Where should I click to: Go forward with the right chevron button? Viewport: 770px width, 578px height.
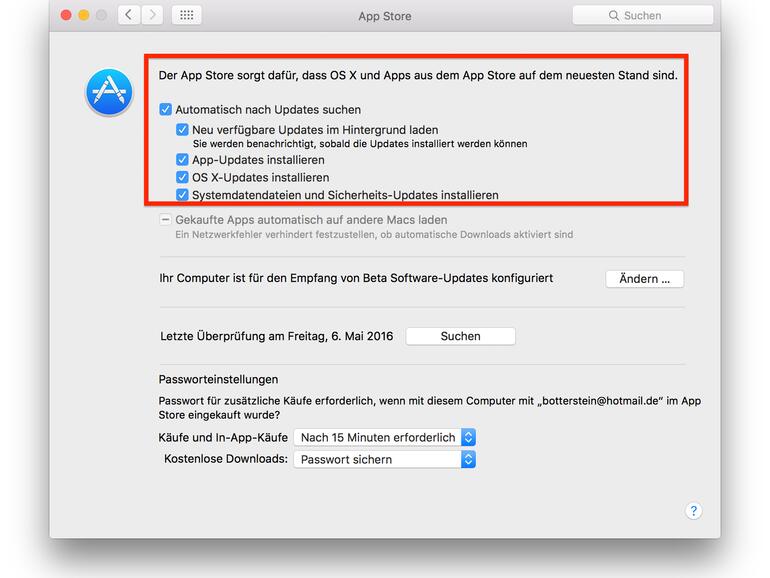152,15
